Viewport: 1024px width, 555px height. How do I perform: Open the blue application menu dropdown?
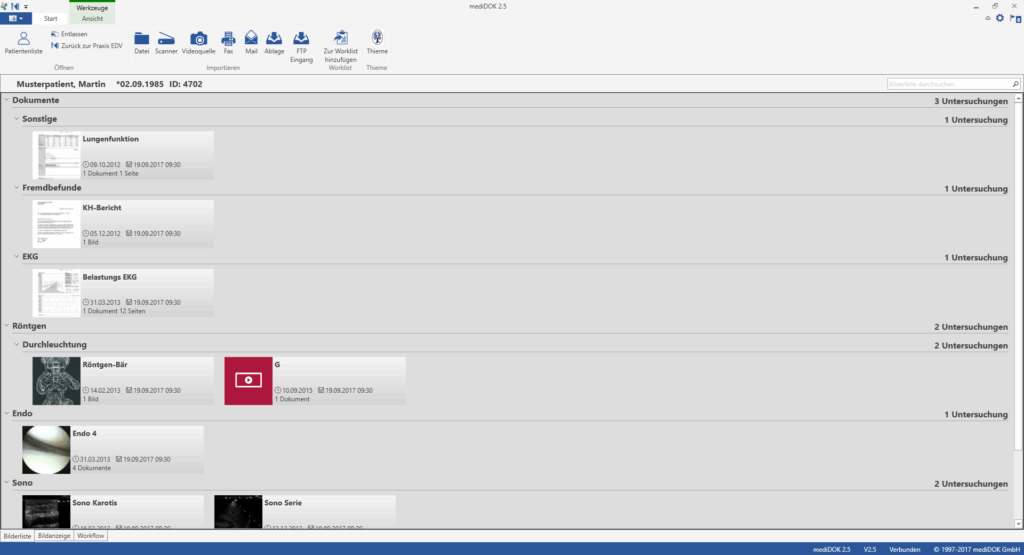(x=19, y=18)
